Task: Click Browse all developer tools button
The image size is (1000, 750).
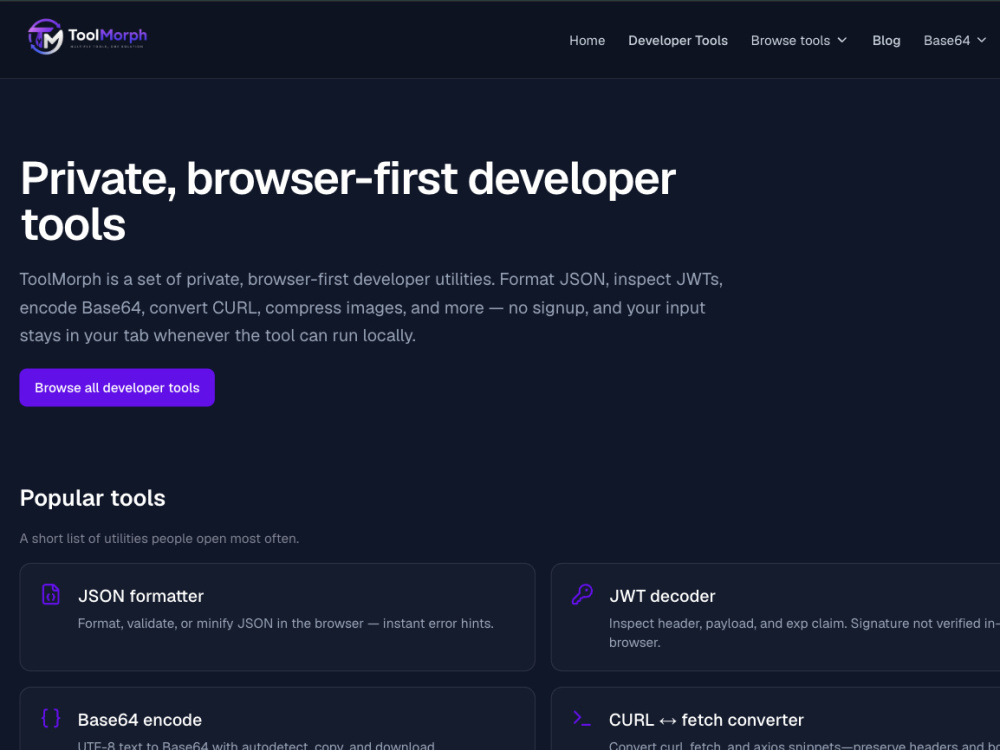Action: (117, 387)
